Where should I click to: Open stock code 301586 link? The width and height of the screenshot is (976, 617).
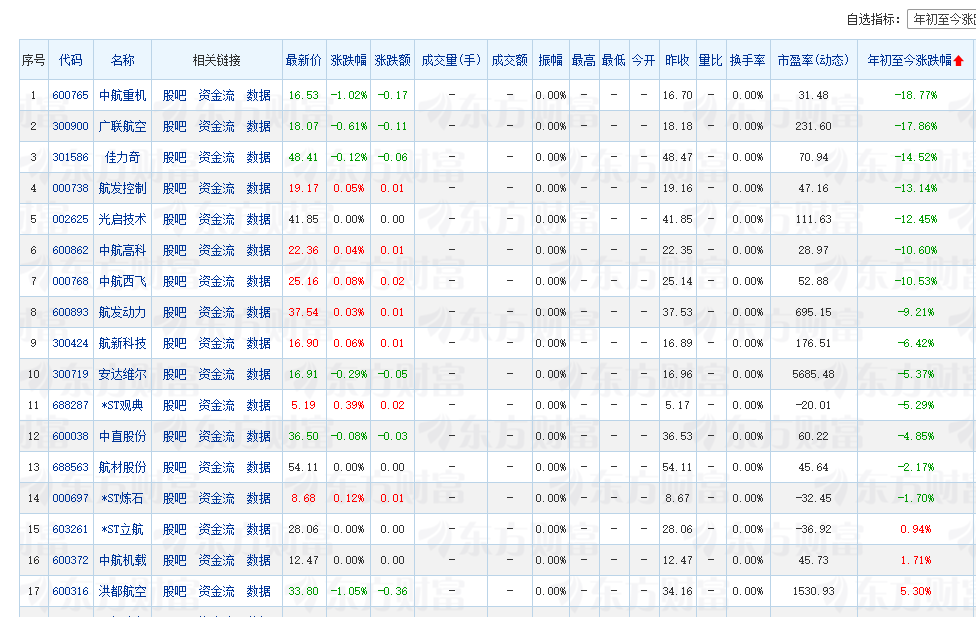coord(70,158)
